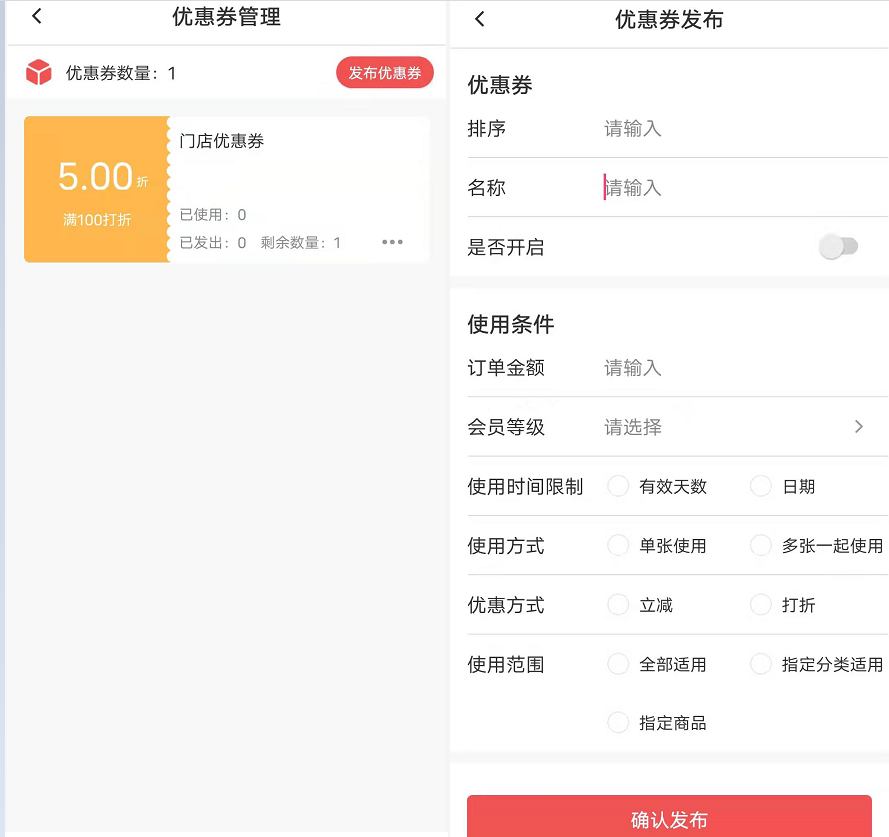Click the 排序 input field

coord(700,129)
